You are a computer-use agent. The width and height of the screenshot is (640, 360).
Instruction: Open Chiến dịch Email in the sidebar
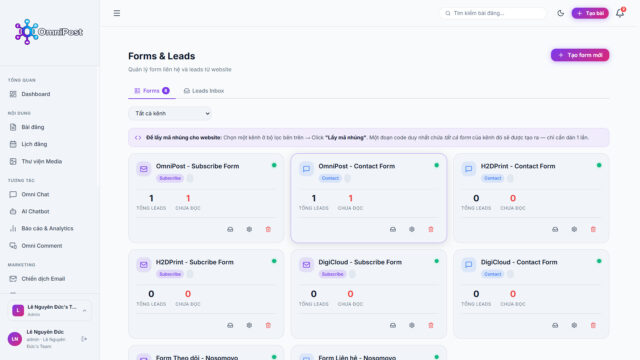coord(50,279)
